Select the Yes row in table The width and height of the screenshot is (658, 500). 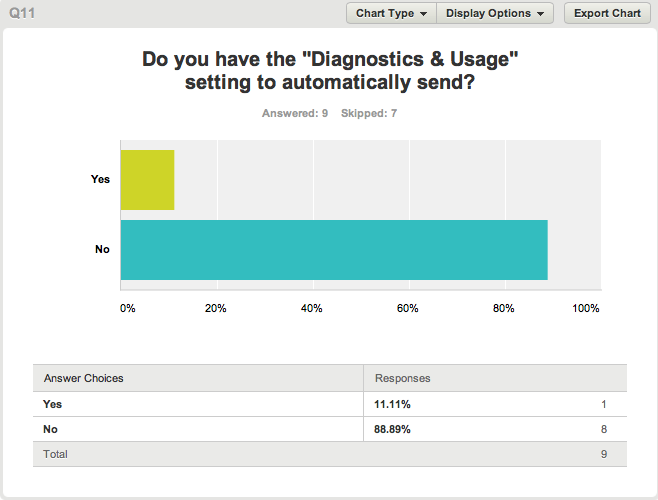[x=330, y=404]
